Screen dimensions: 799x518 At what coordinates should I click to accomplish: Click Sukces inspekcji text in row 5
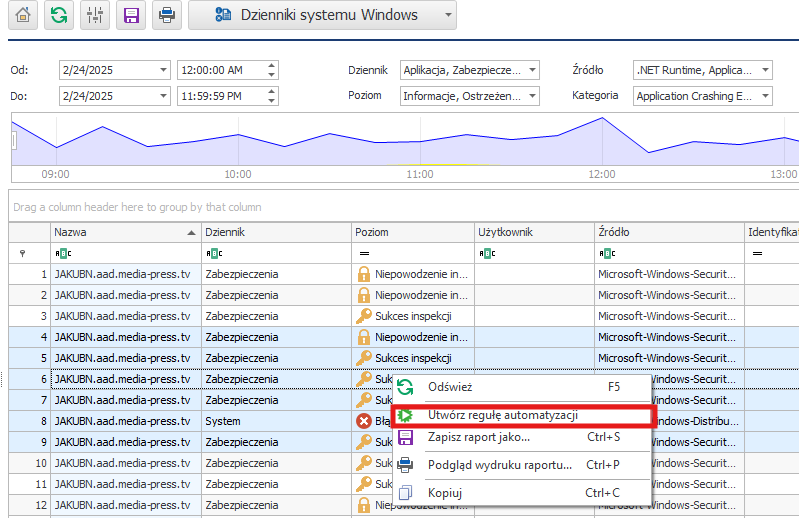413,358
